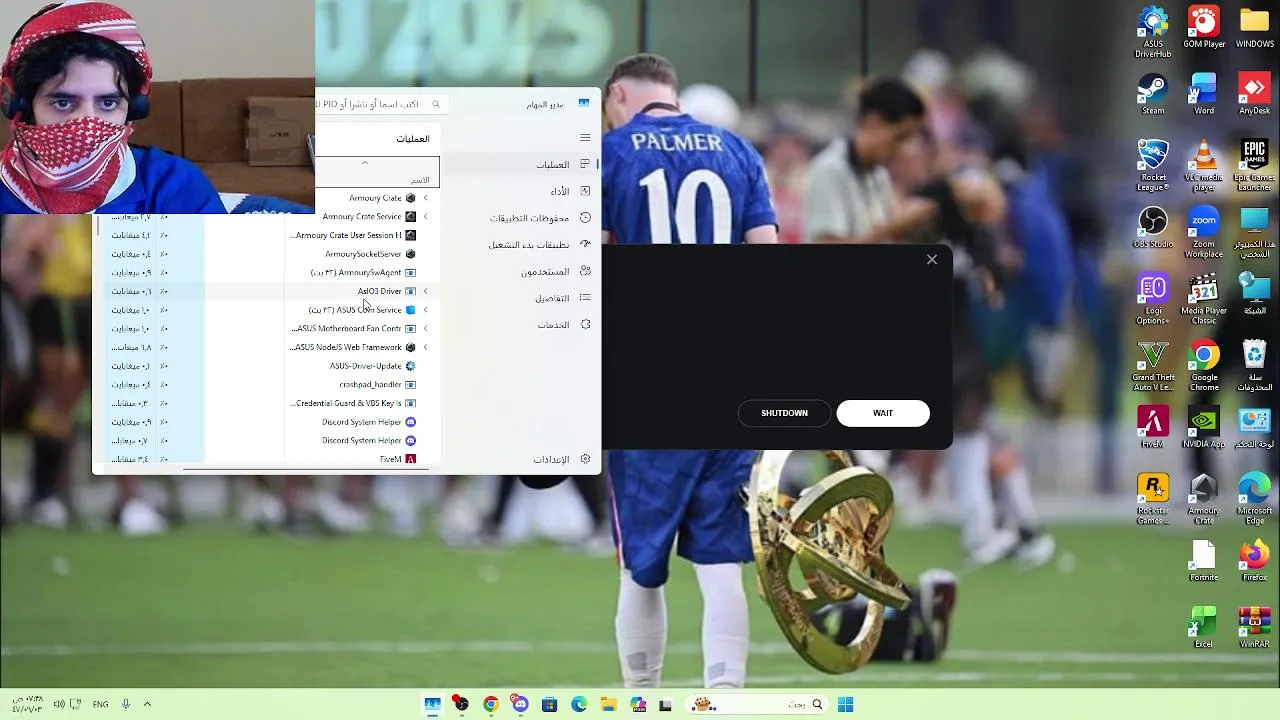Open Microsoft Edge desktop shortcut
This screenshot has width=1280, height=720.
tap(1254, 500)
